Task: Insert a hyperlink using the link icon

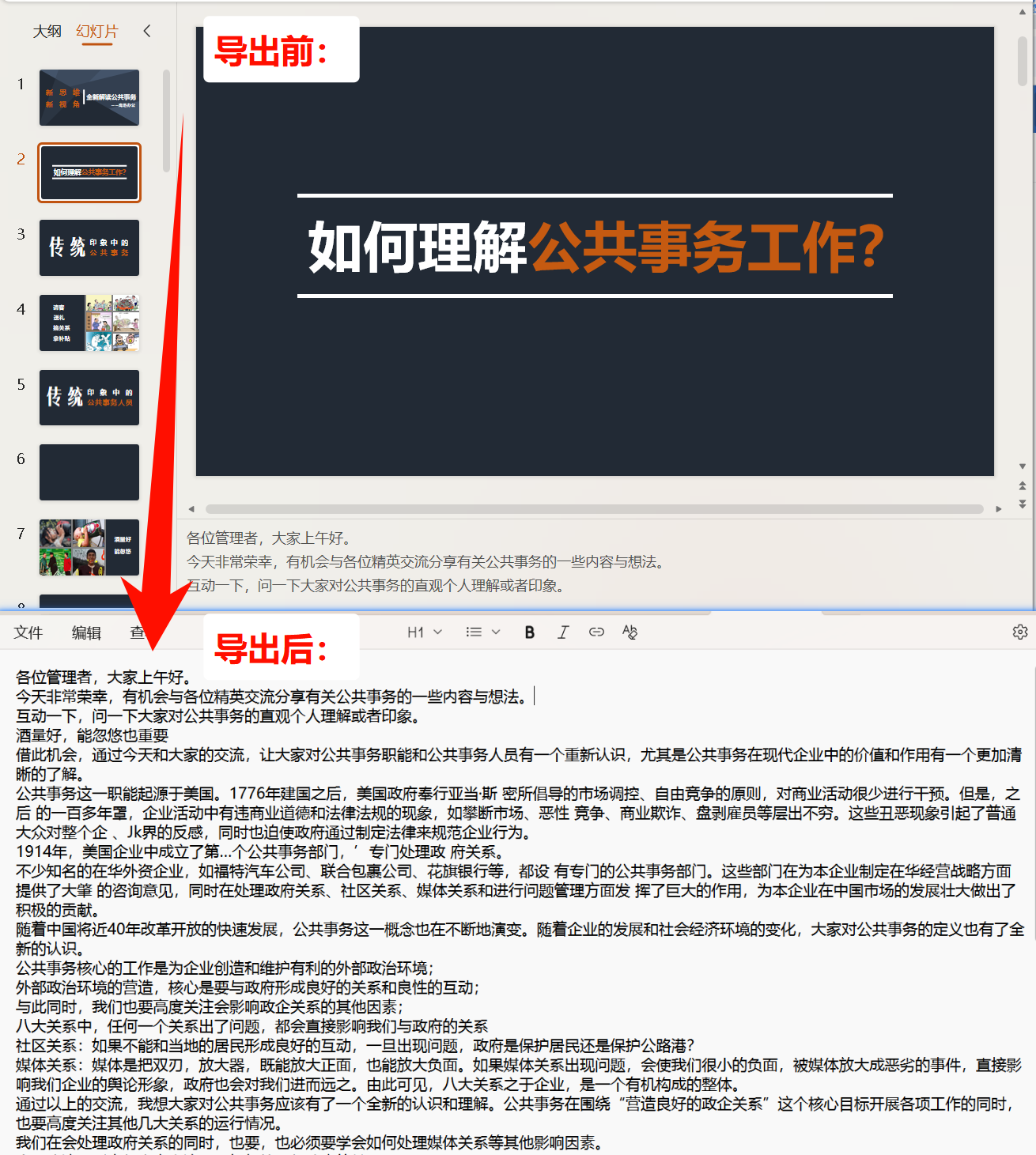Action: point(596,632)
